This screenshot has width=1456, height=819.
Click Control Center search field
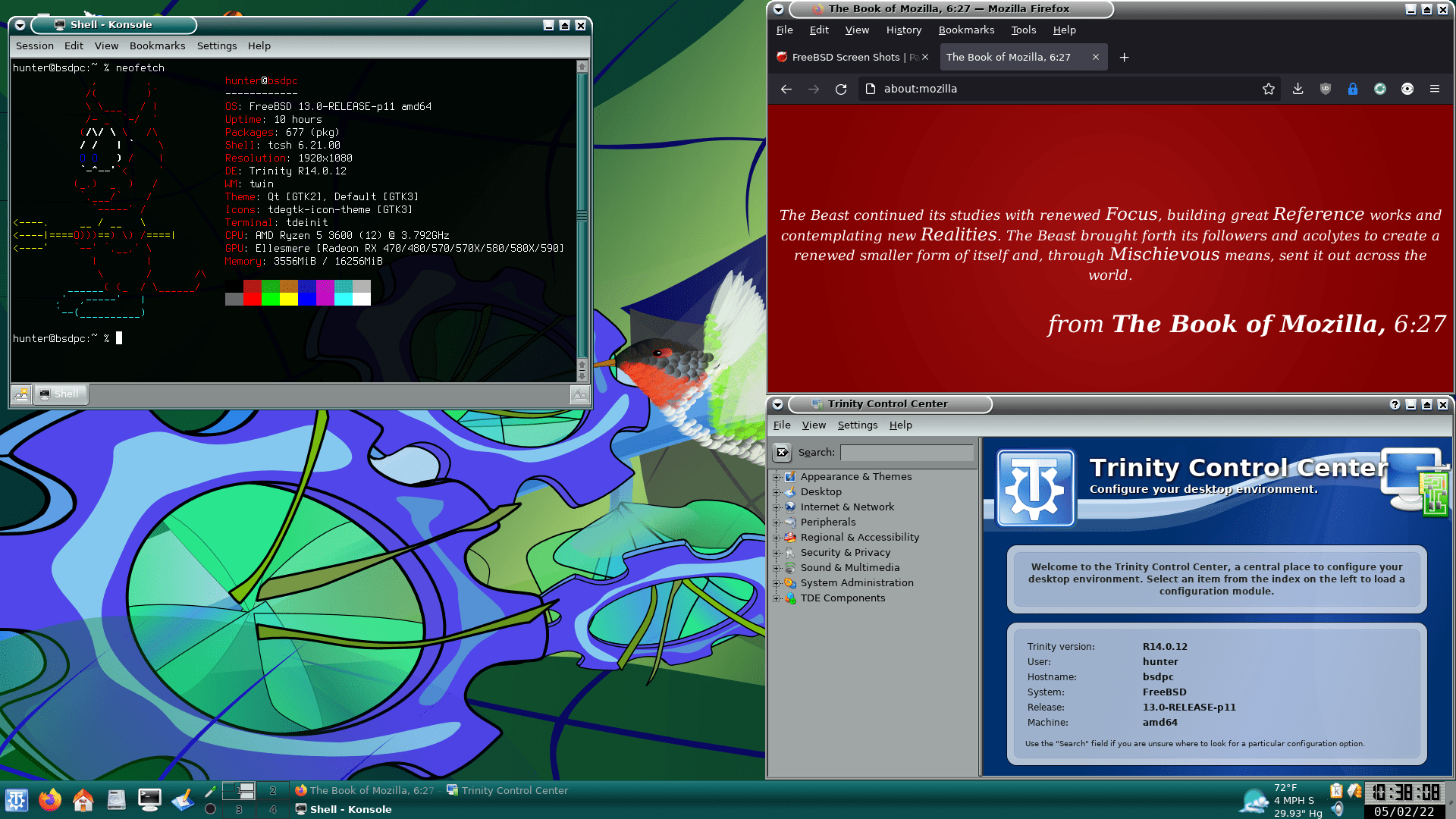tap(906, 453)
